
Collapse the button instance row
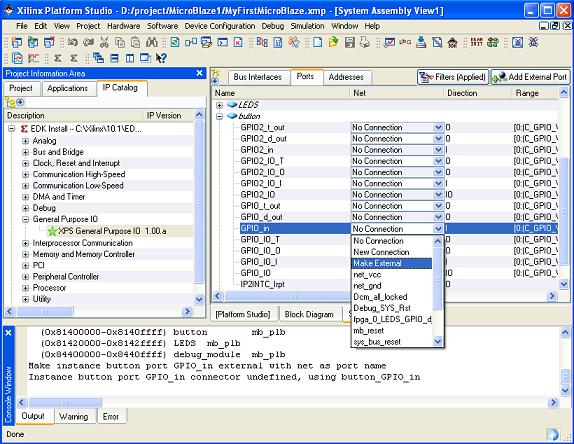pos(219,116)
